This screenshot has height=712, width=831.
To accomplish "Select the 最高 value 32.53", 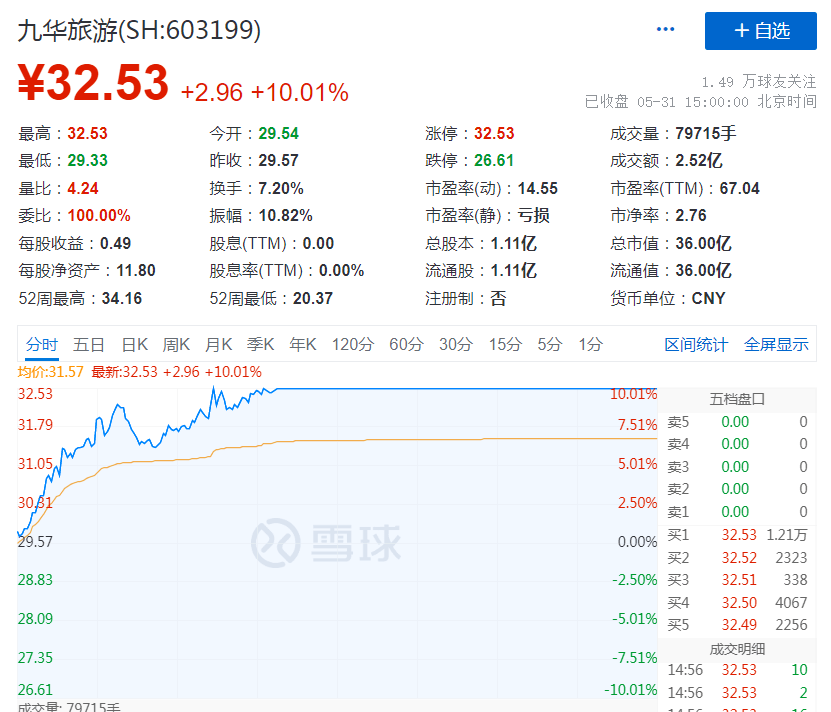I will pyautogui.click(x=87, y=133).
